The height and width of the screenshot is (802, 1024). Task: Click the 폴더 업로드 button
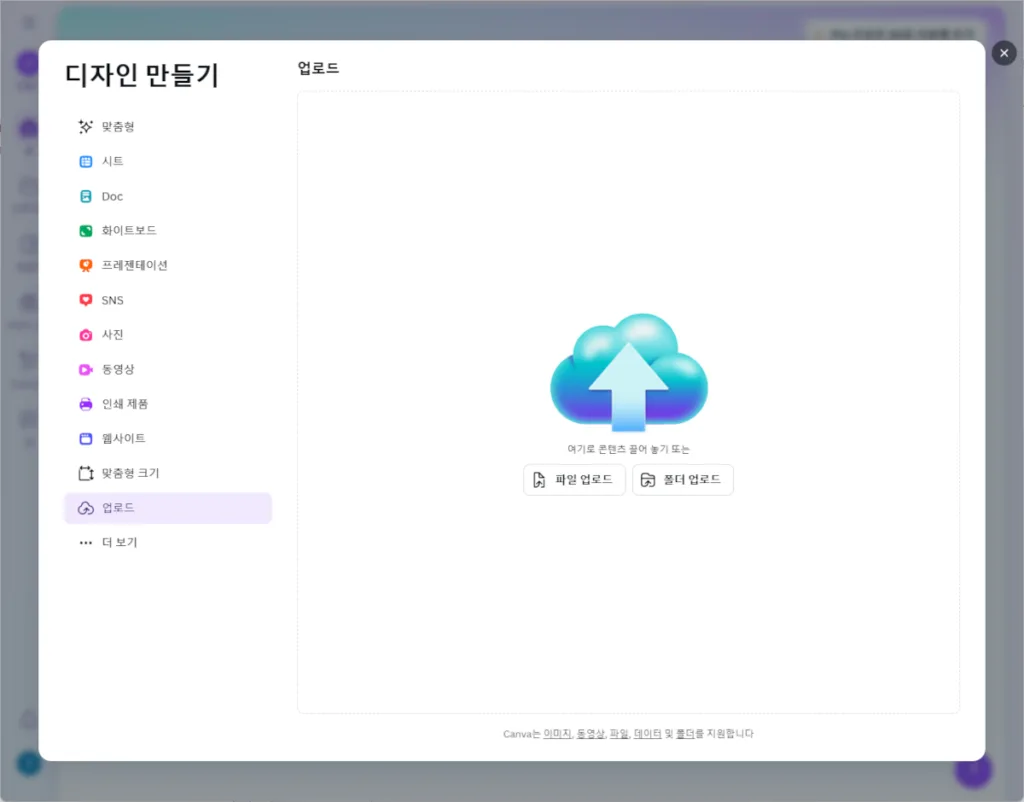tap(683, 480)
